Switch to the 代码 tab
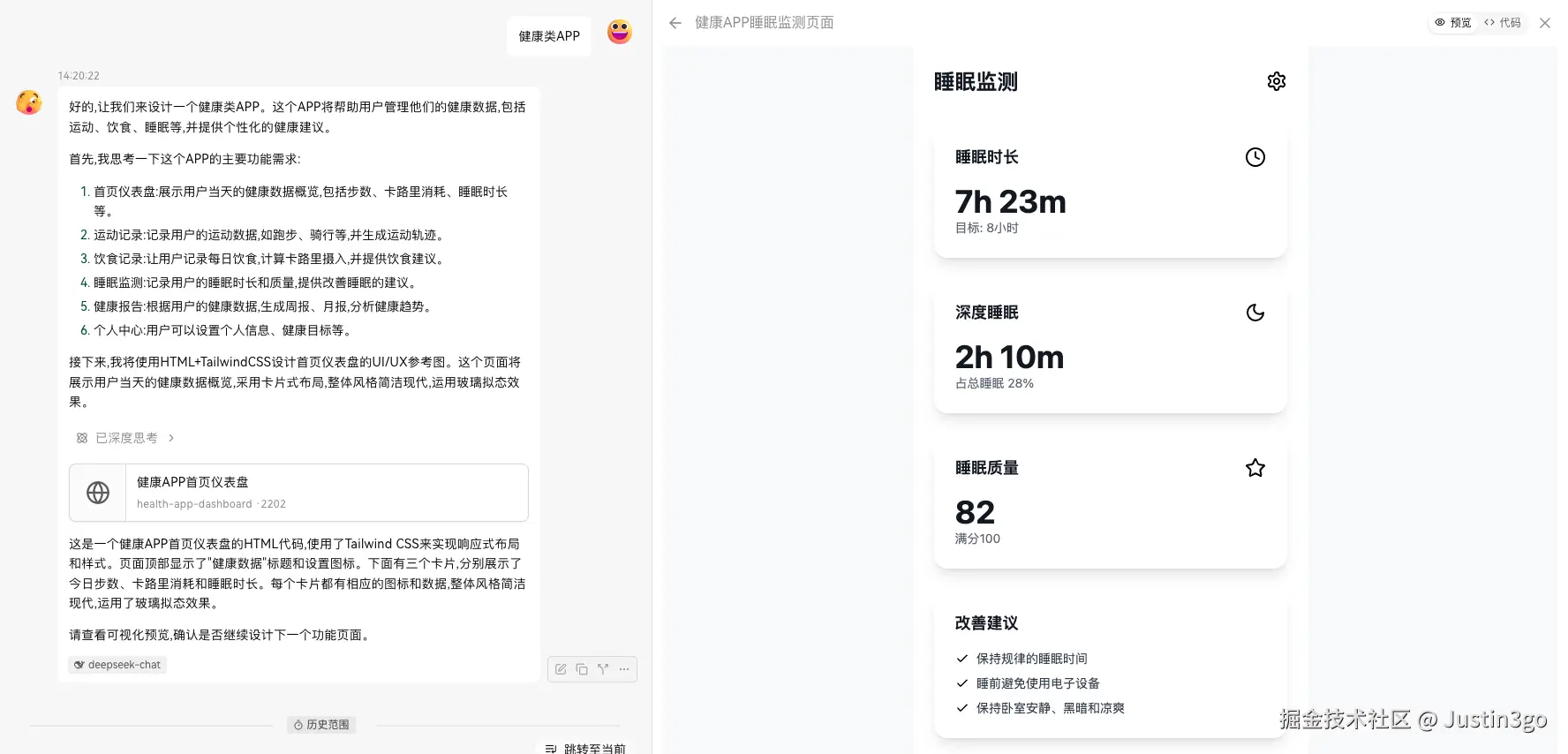The height and width of the screenshot is (754, 1568). click(x=1503, y=23)
